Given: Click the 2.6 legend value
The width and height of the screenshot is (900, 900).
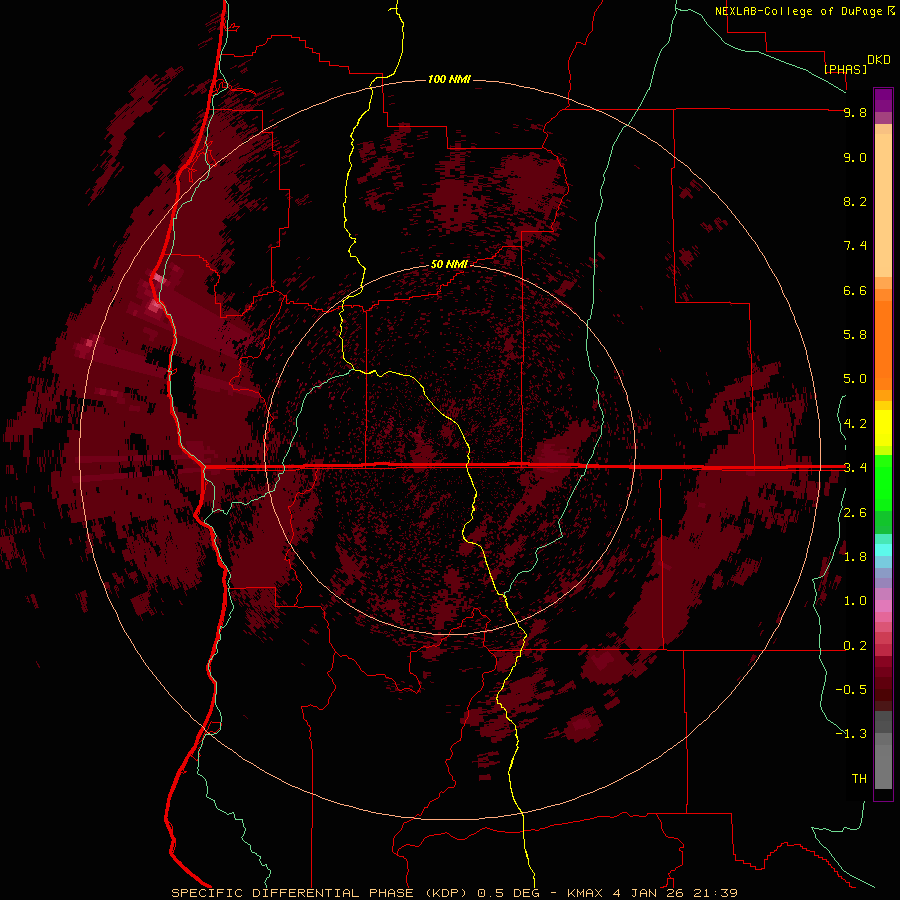Looking at the screenshot, I should [x=855, y=513].
